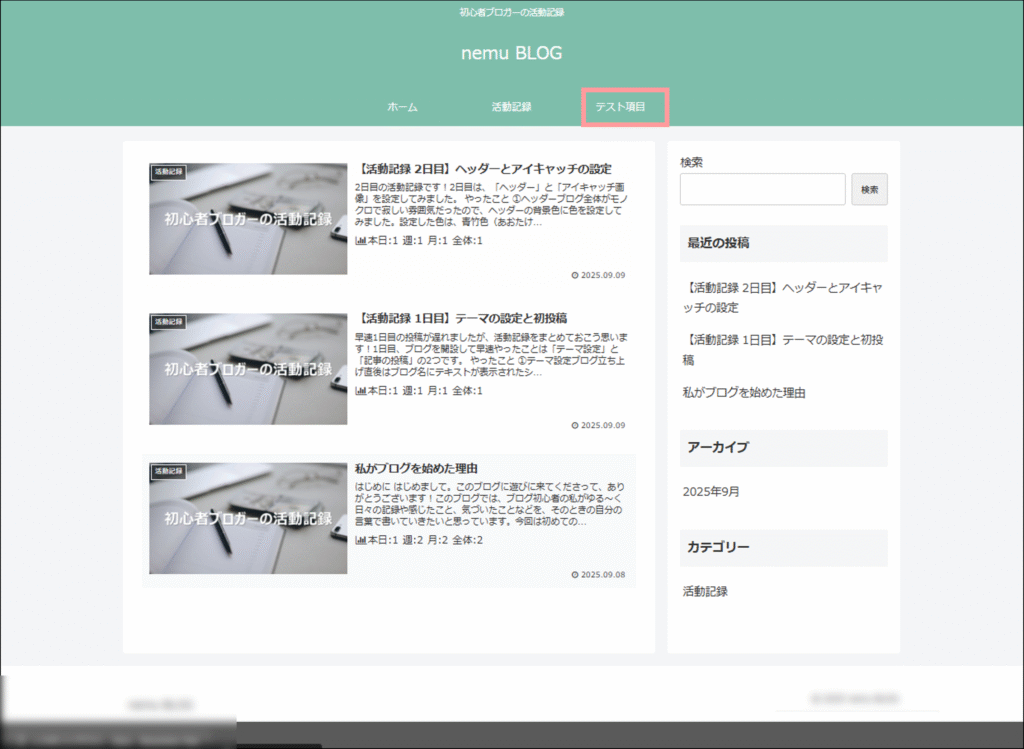Image resolution: width=1024 pixels, height=749 pixels.
Task: Click the bar chart icon on the 1日目 post
Action: click(360, 390)
